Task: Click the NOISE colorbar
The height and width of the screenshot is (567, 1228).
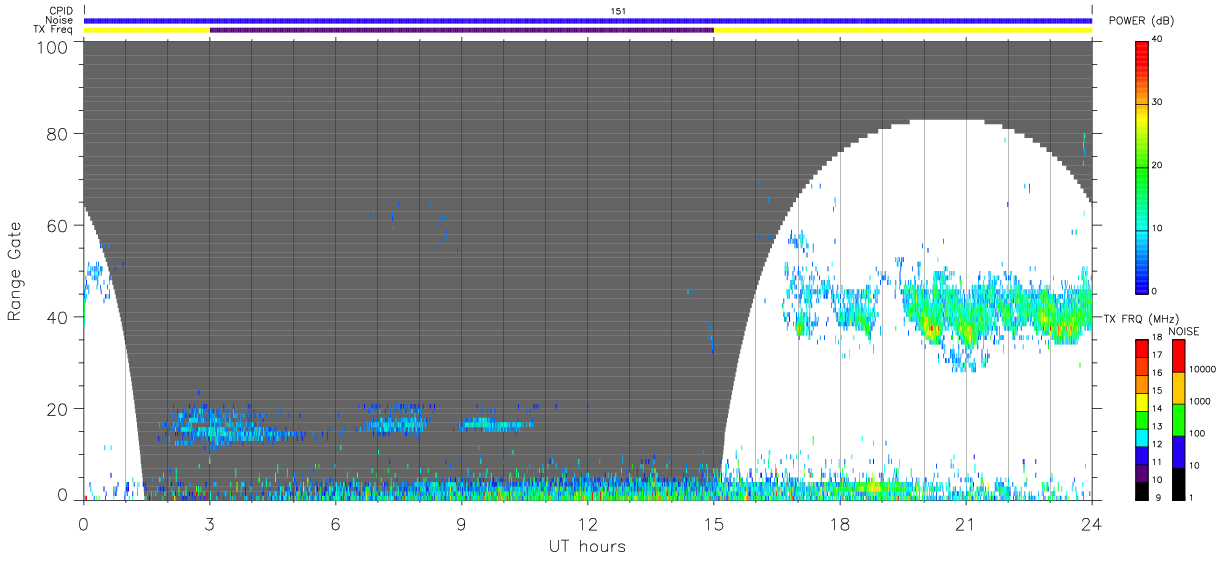Action: [1178, 420]
